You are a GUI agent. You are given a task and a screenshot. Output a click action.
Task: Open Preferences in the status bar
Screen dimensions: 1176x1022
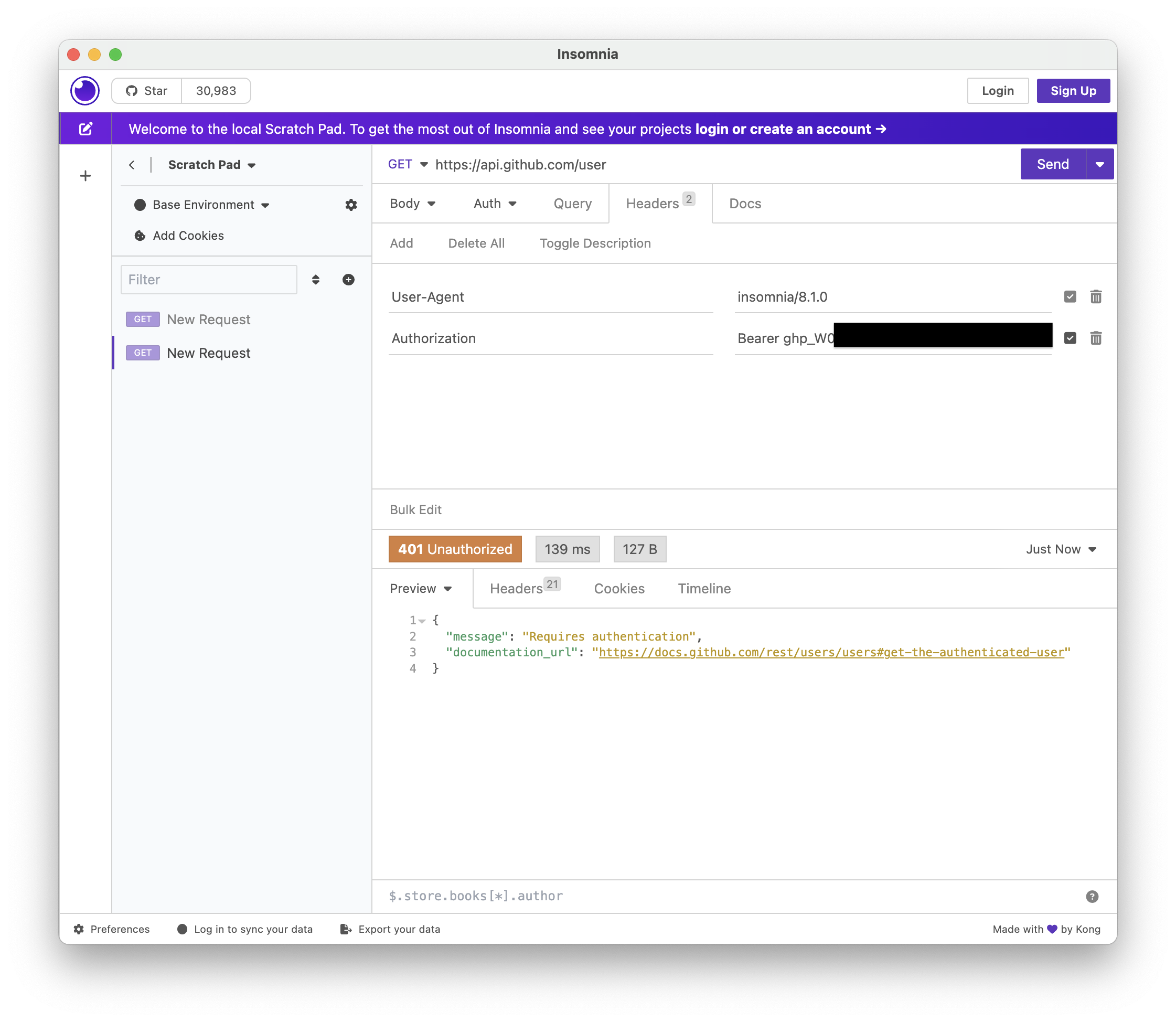coord(112,929)
